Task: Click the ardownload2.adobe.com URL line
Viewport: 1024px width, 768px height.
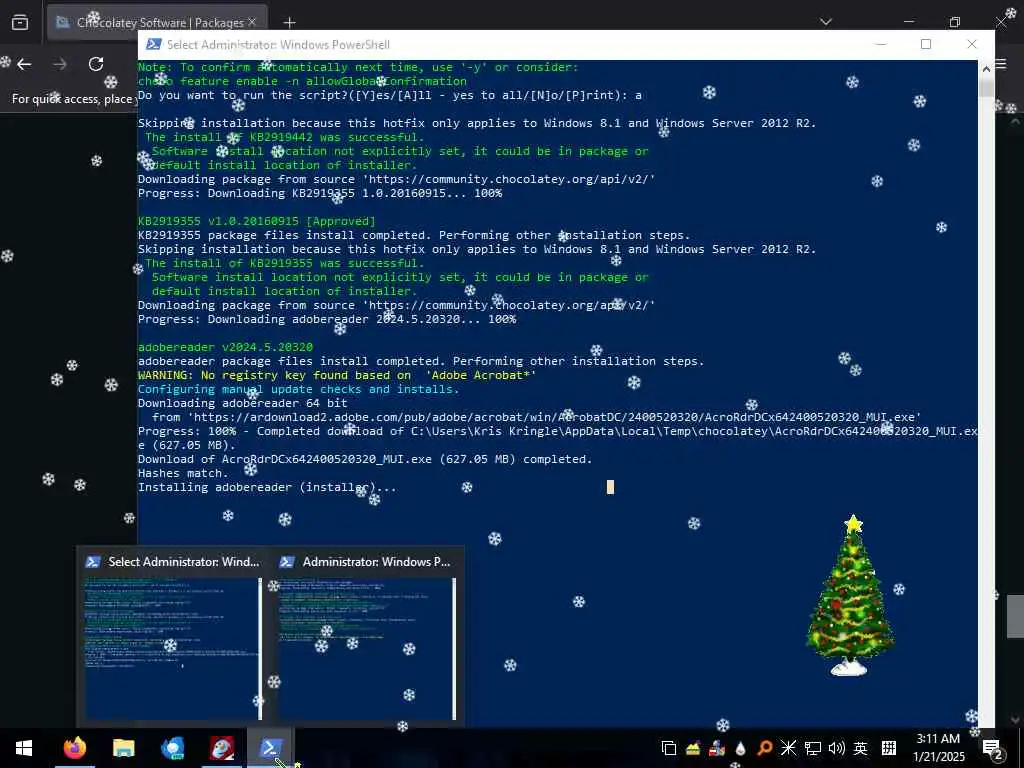Action: [x=536, y=417]
